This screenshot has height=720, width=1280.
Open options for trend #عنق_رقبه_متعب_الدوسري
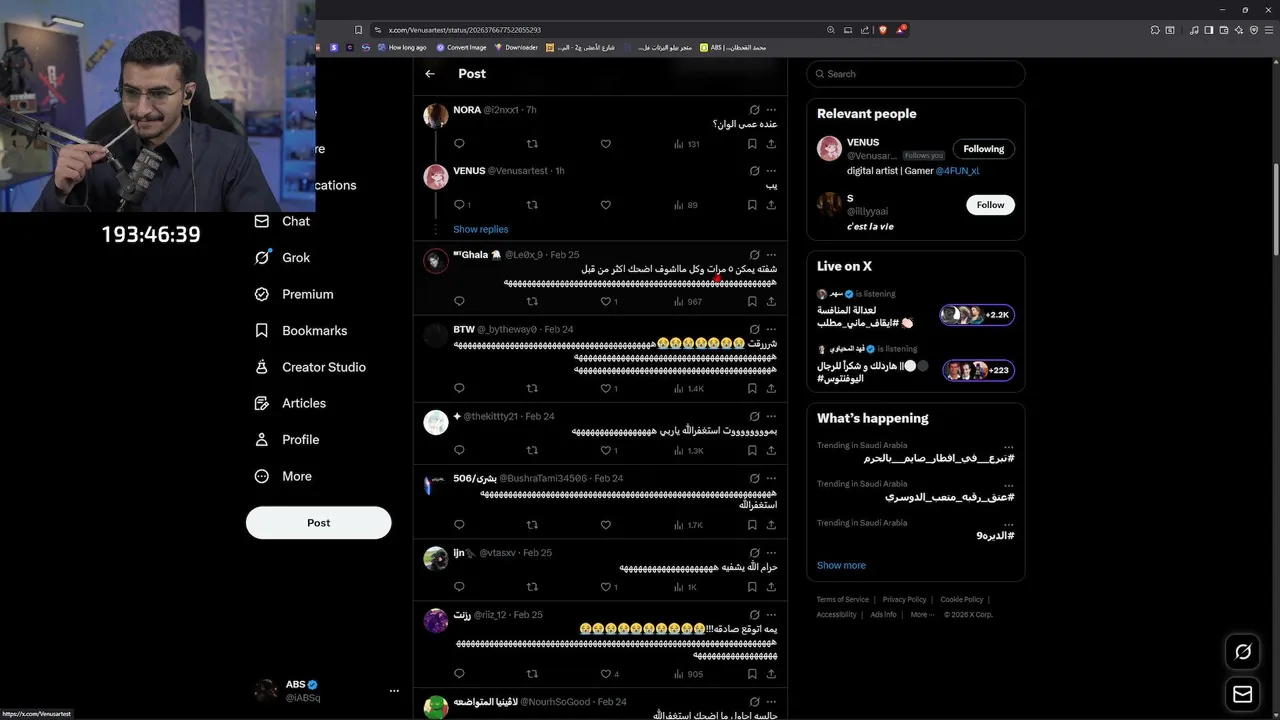point(1009,485)
